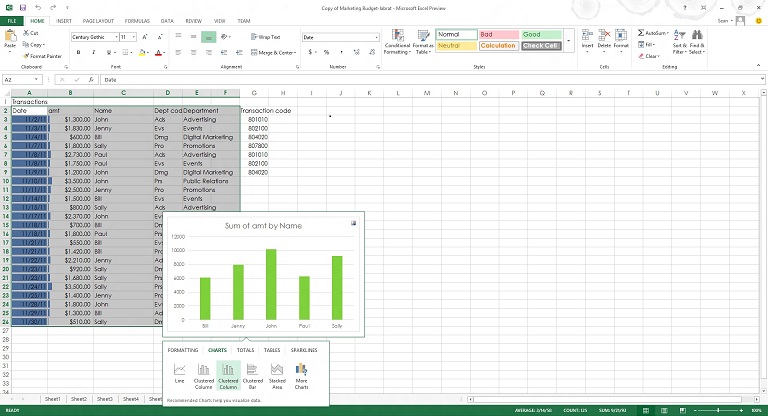Apply the red Font Color swatch

(x=158, y=52)
